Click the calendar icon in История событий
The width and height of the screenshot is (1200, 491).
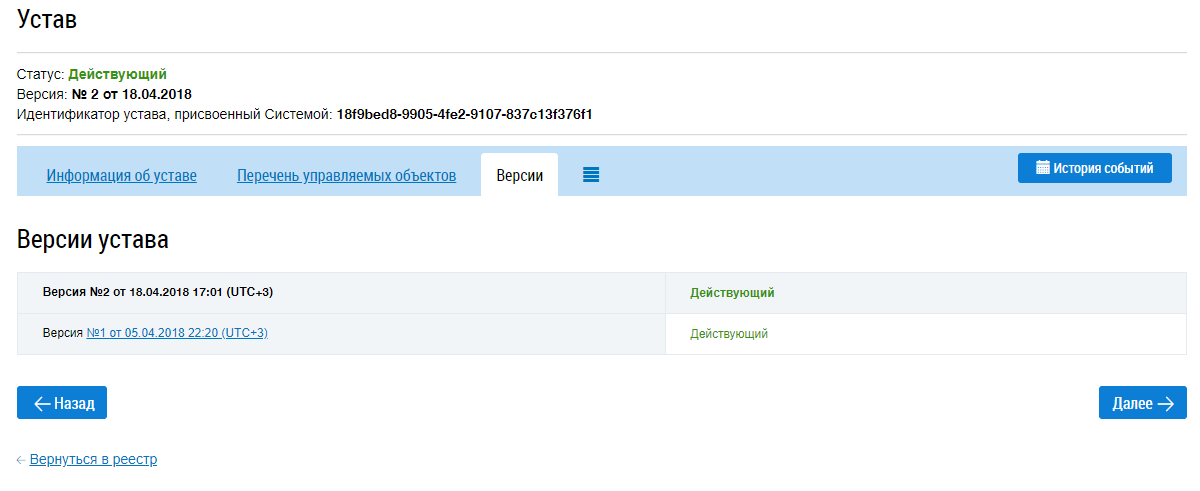(1042, 168)
